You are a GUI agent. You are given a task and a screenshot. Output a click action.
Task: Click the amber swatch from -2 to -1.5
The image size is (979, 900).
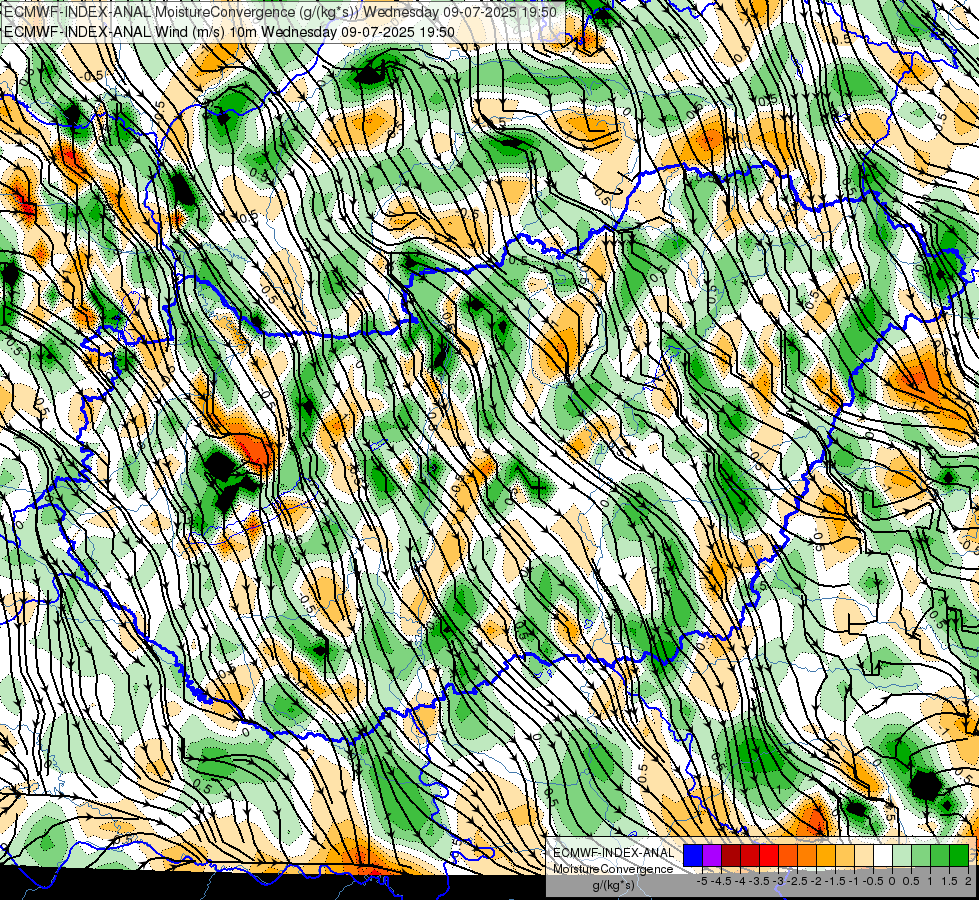click(826, 856)
